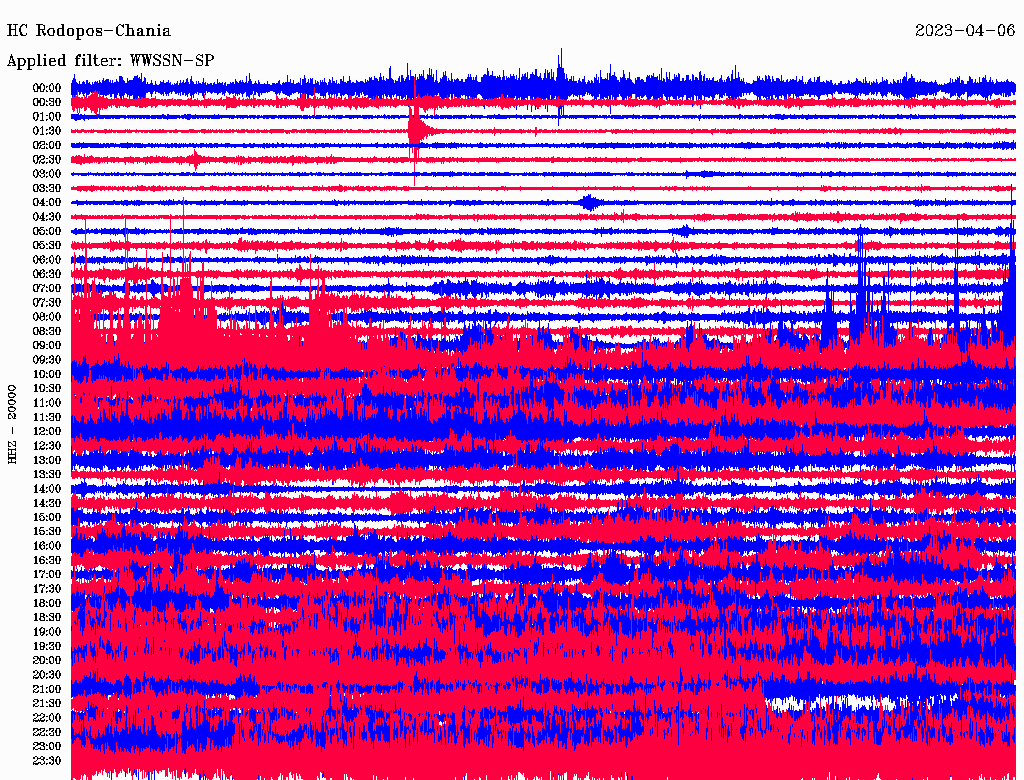1024x780 pixels.
Task: Click the '15:00' time label
Action: [47, 517]
